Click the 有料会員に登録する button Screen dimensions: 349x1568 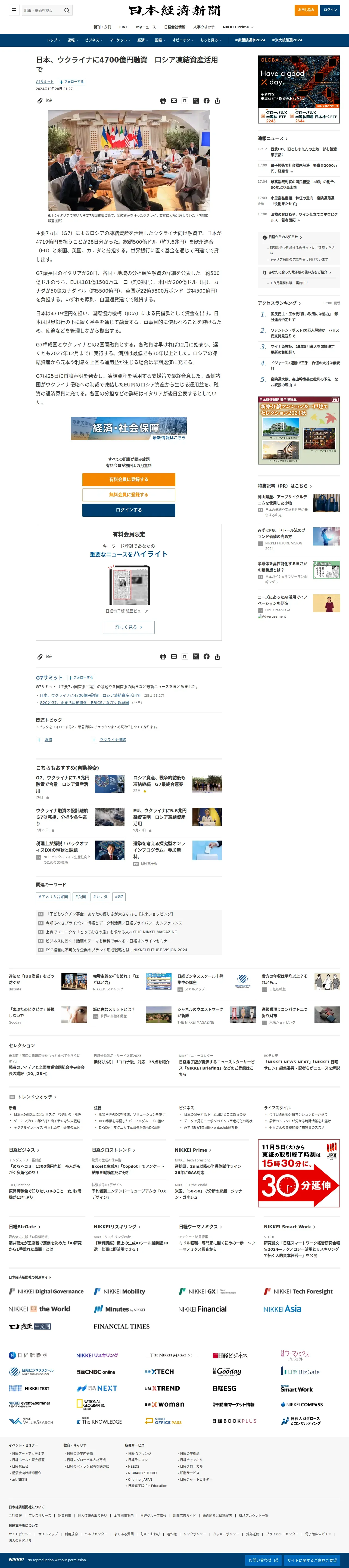[x=129, y=480]
